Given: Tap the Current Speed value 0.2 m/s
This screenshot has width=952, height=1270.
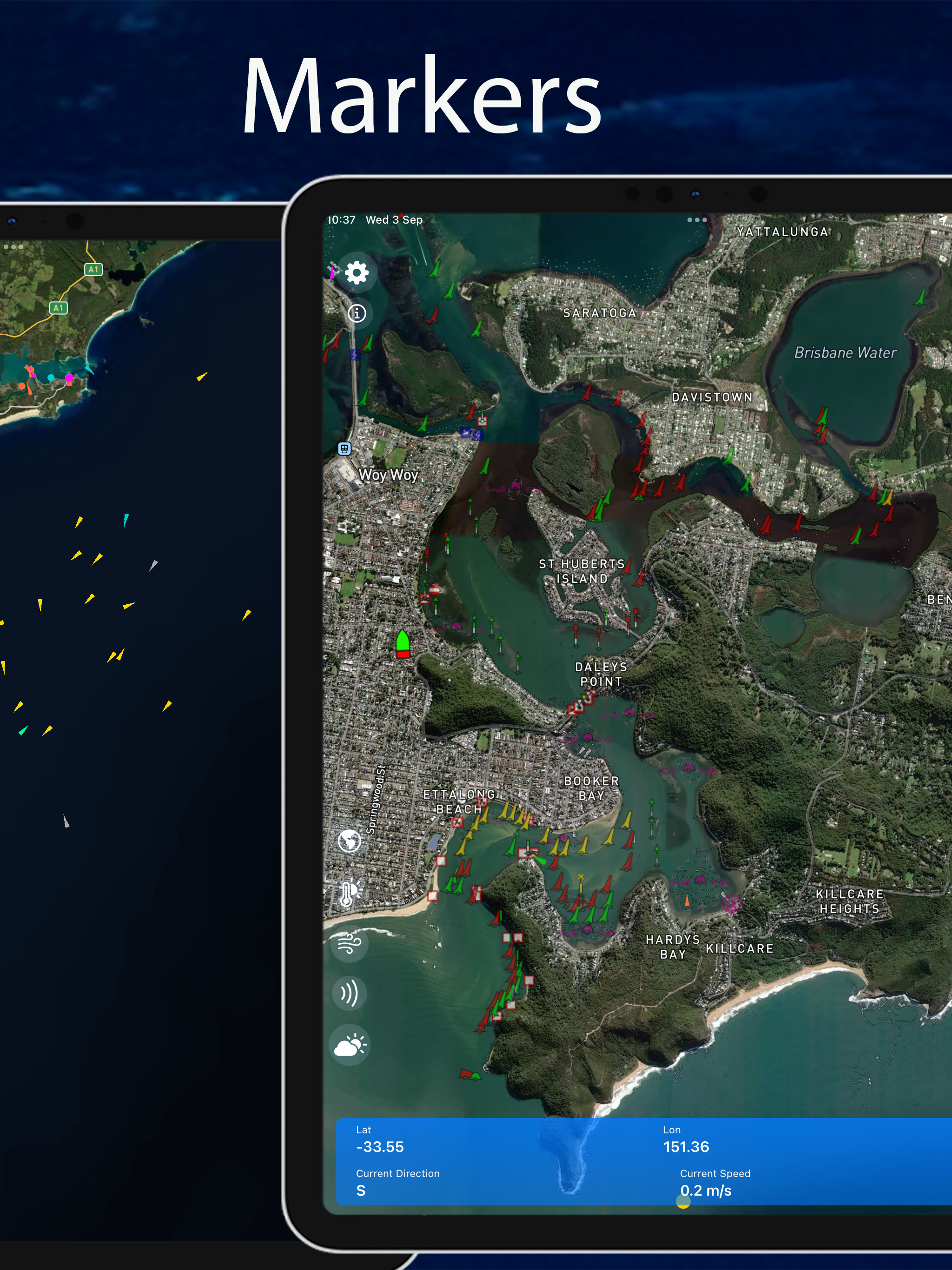Looking at the screenshot, I should pos(706,1190).
